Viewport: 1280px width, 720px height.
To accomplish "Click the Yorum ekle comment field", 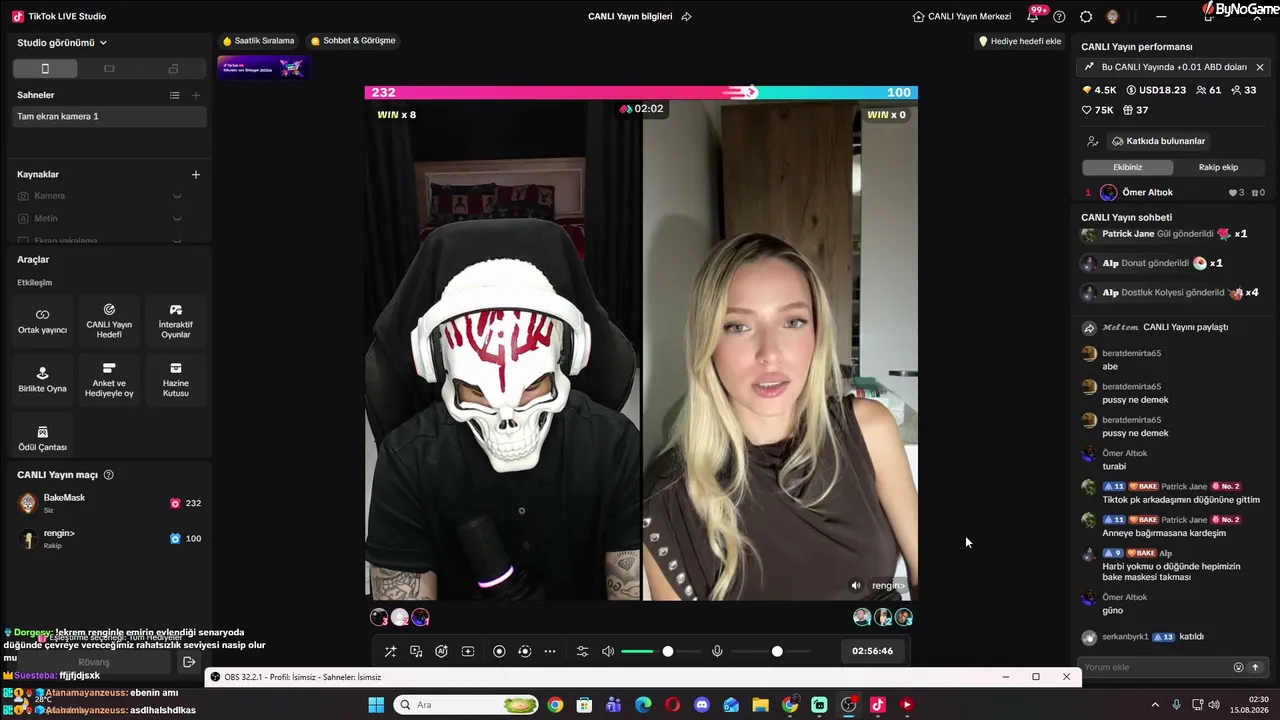I will pyautogui.click(x=1155, y=667).
